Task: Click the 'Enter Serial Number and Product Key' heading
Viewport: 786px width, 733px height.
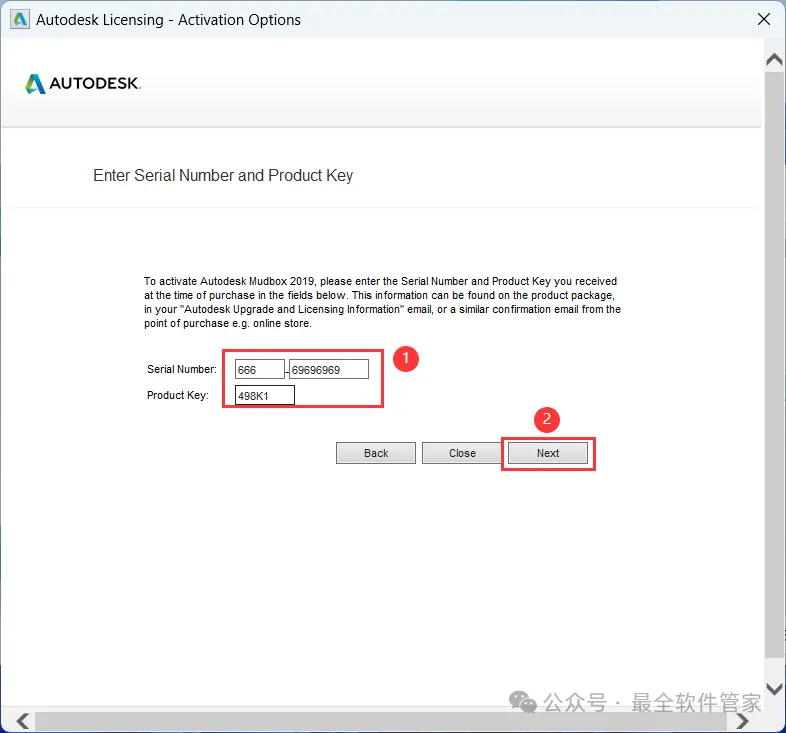Action: [223, 175]
